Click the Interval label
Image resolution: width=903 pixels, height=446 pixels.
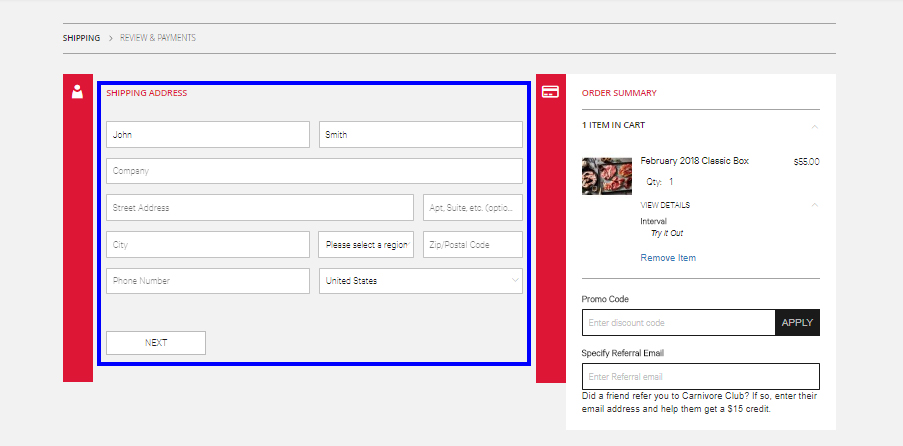[x=654, y=221]
